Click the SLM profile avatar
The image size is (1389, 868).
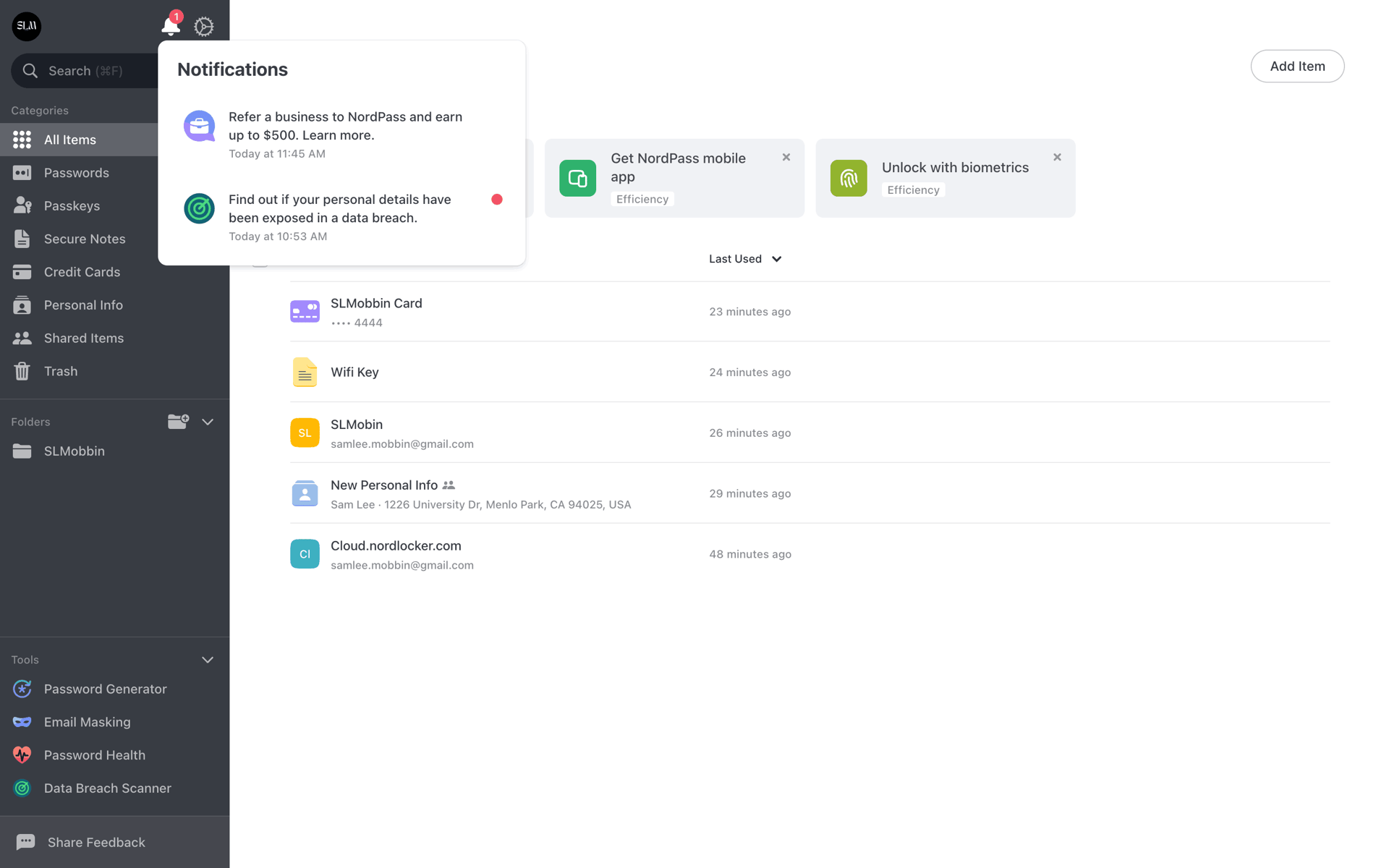pos(27,26)
